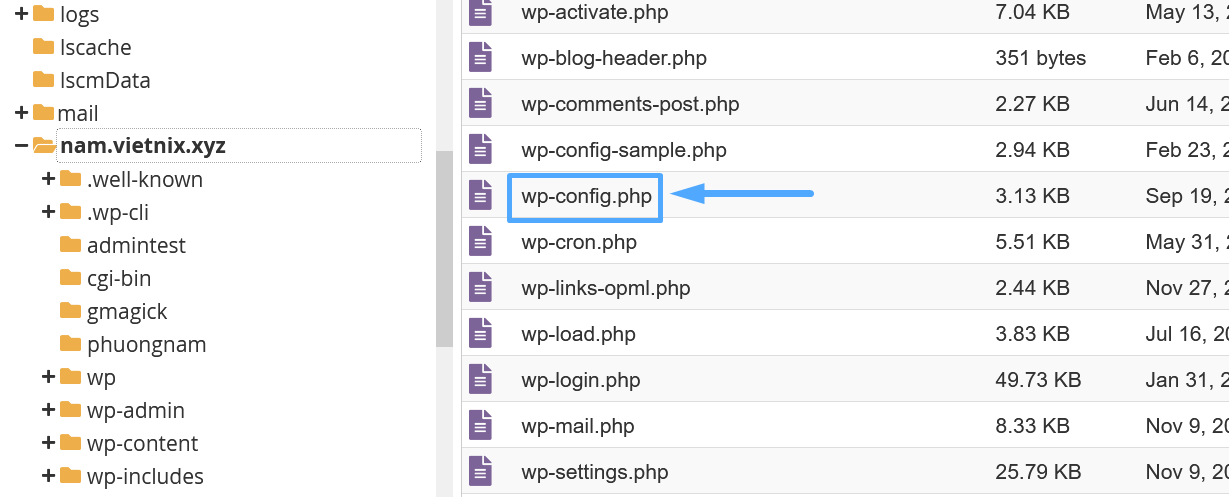Click the wp-config.php file icon
This screenshot has width=1229, height=497.
(x=481, y=196)
